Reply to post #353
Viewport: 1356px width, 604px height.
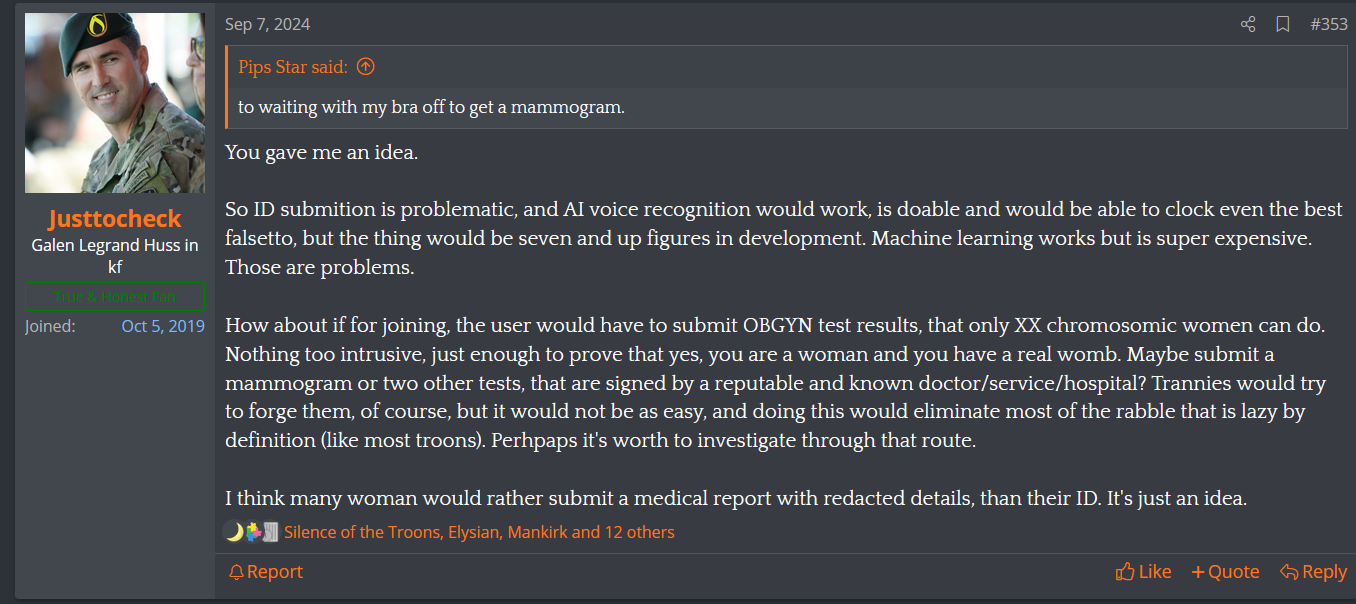click(x=1313, y=572)
